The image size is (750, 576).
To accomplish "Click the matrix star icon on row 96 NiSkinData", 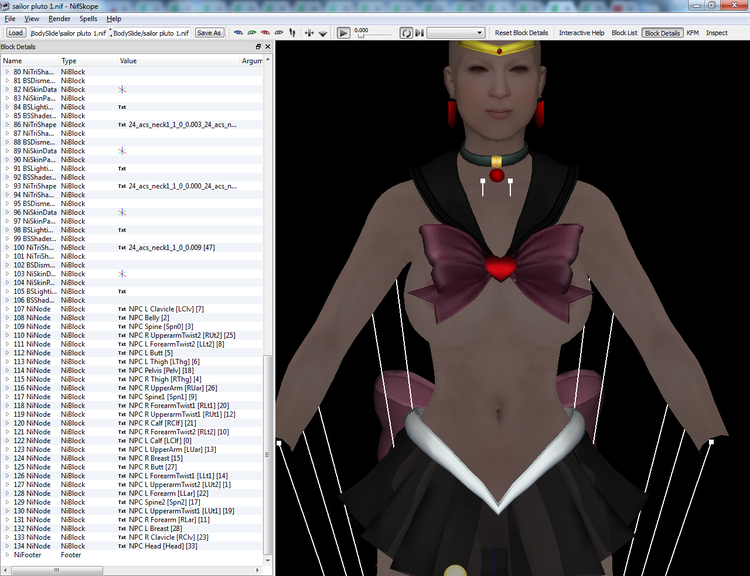I will click(x=122, y=212).
